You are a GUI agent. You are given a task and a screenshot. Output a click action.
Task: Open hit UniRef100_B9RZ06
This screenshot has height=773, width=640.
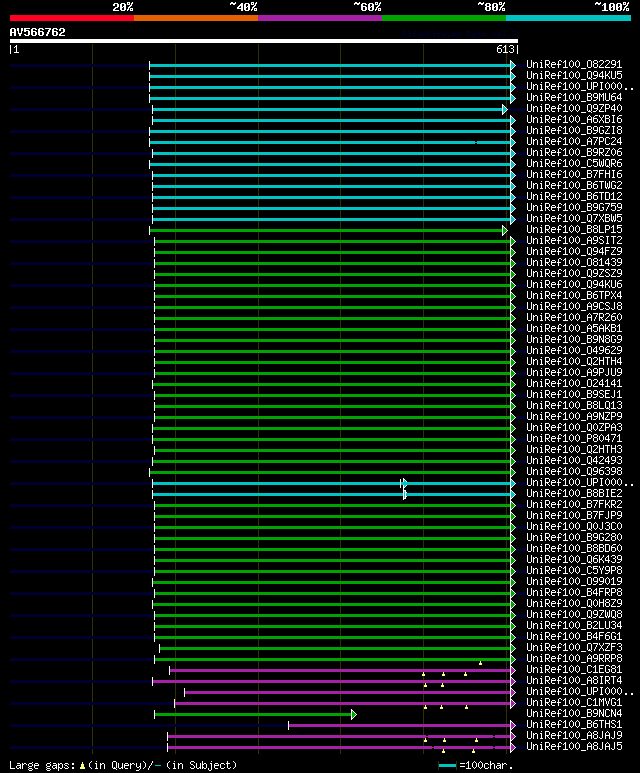coord(574,152)
